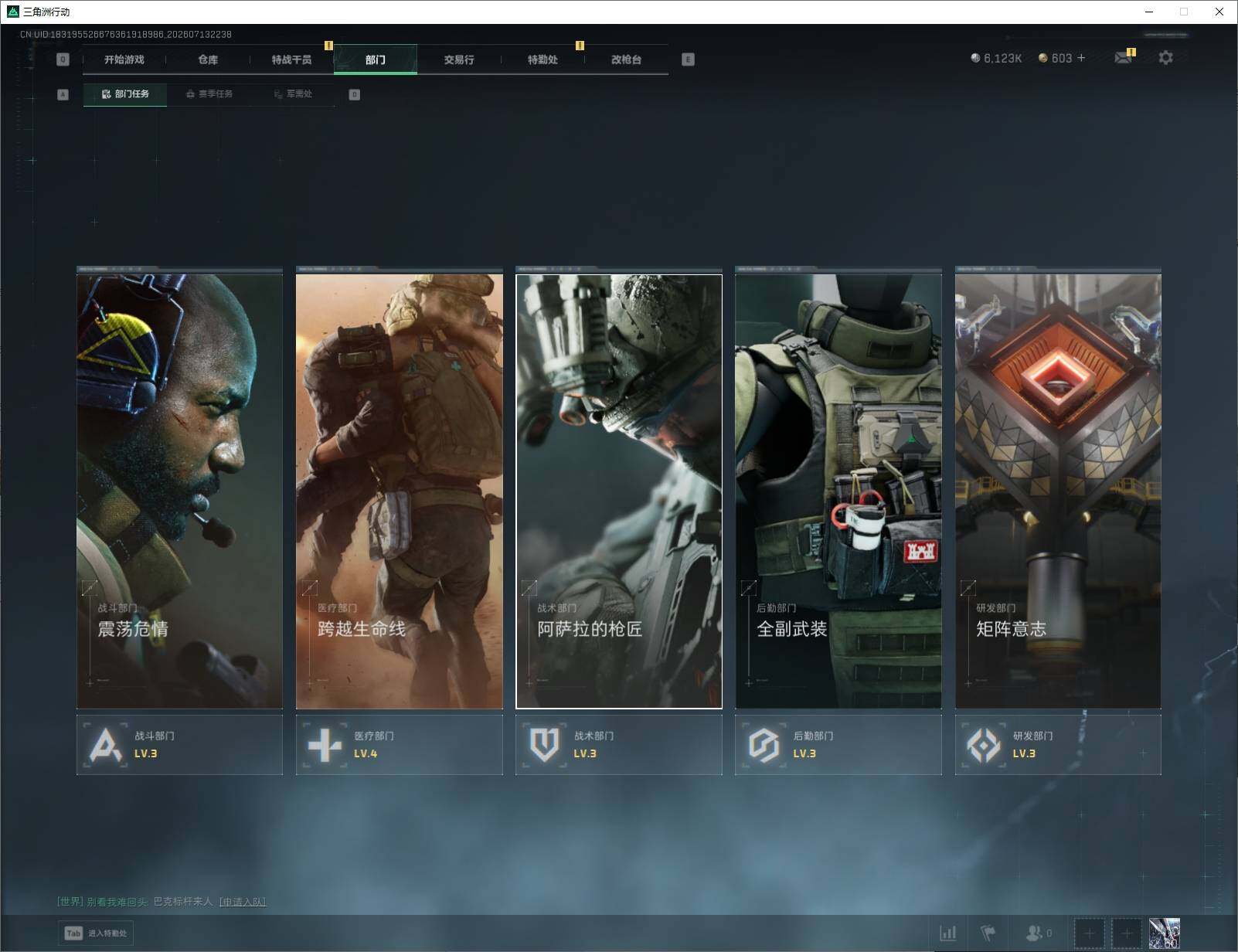Image resolution: width=1238 pixels, height=952 pixels.
Task: Open the 特勤处 tab
Action: [542, 59]
